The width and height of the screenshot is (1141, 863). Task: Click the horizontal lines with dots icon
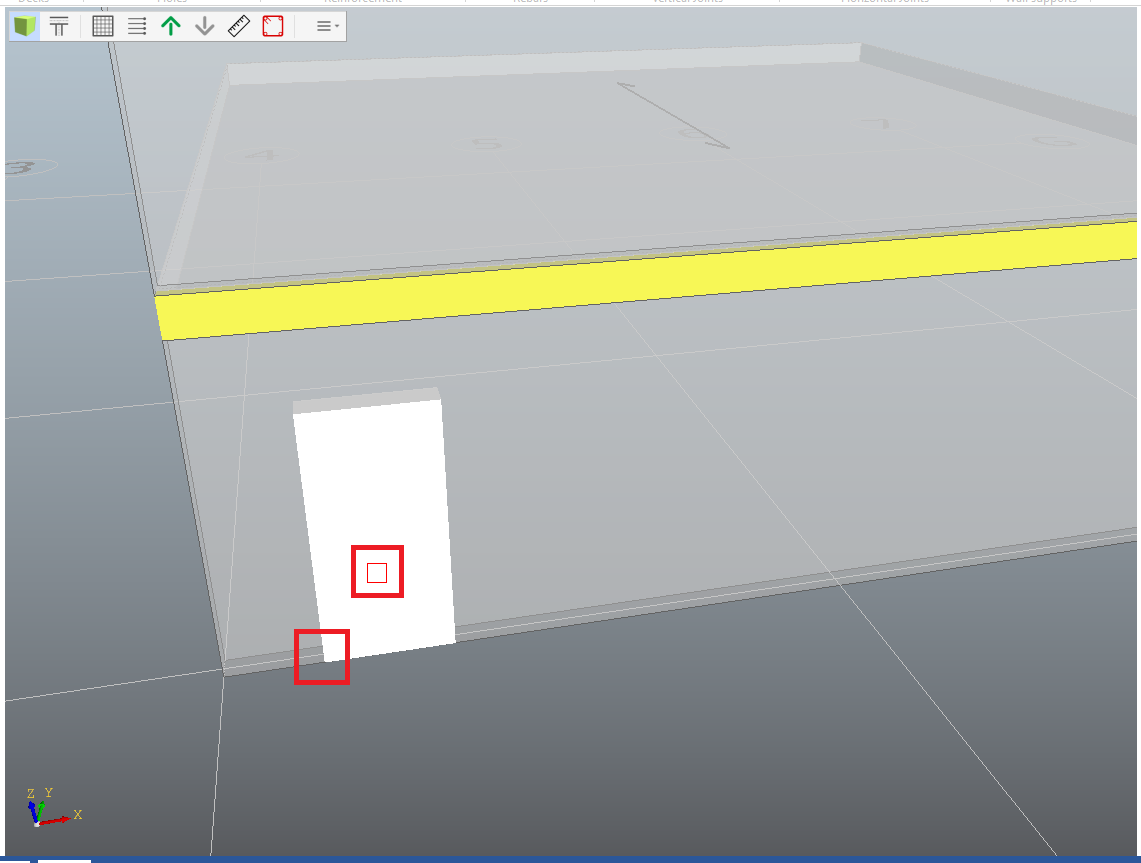(137, 27)
